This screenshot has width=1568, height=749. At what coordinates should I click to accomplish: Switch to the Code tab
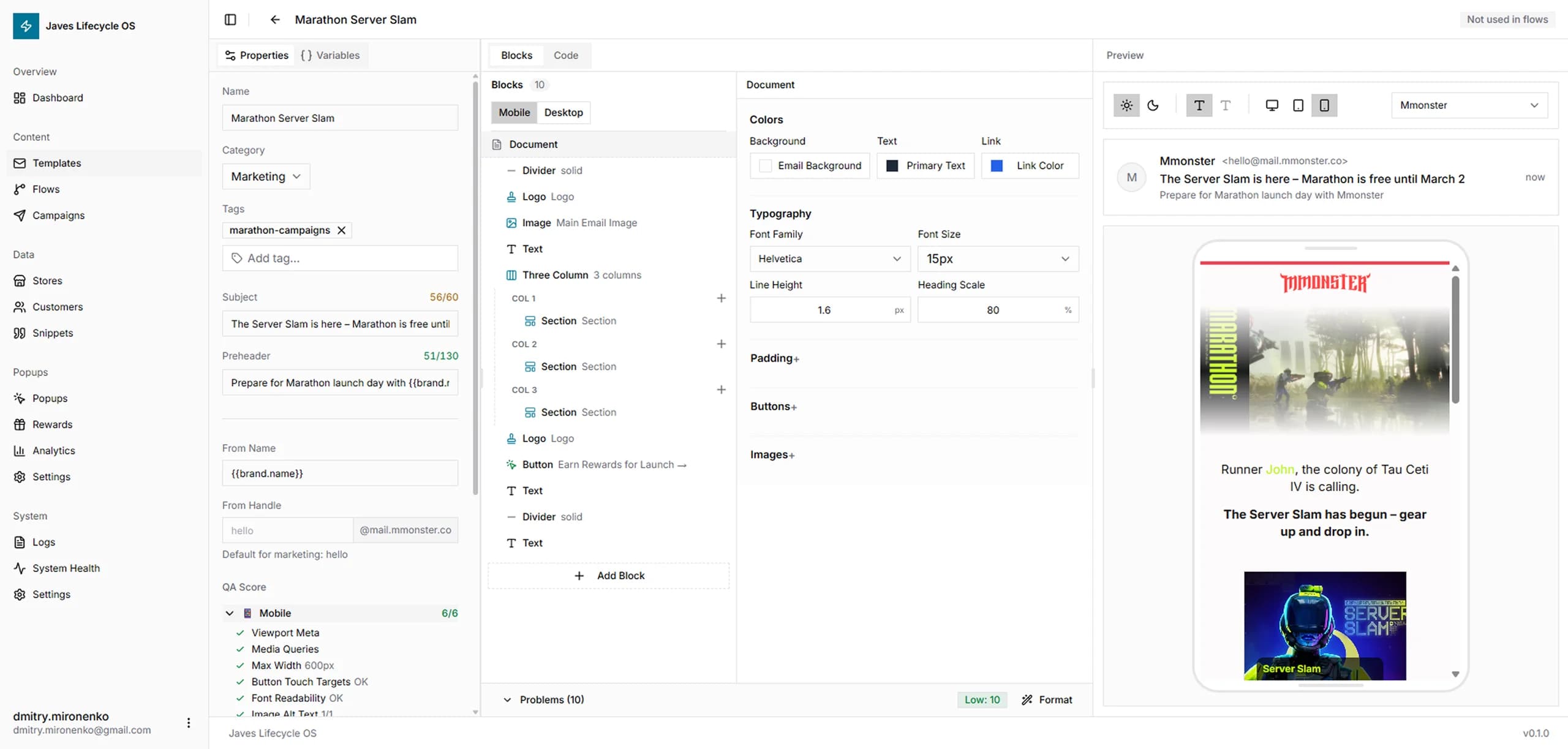tap(565, 55)
